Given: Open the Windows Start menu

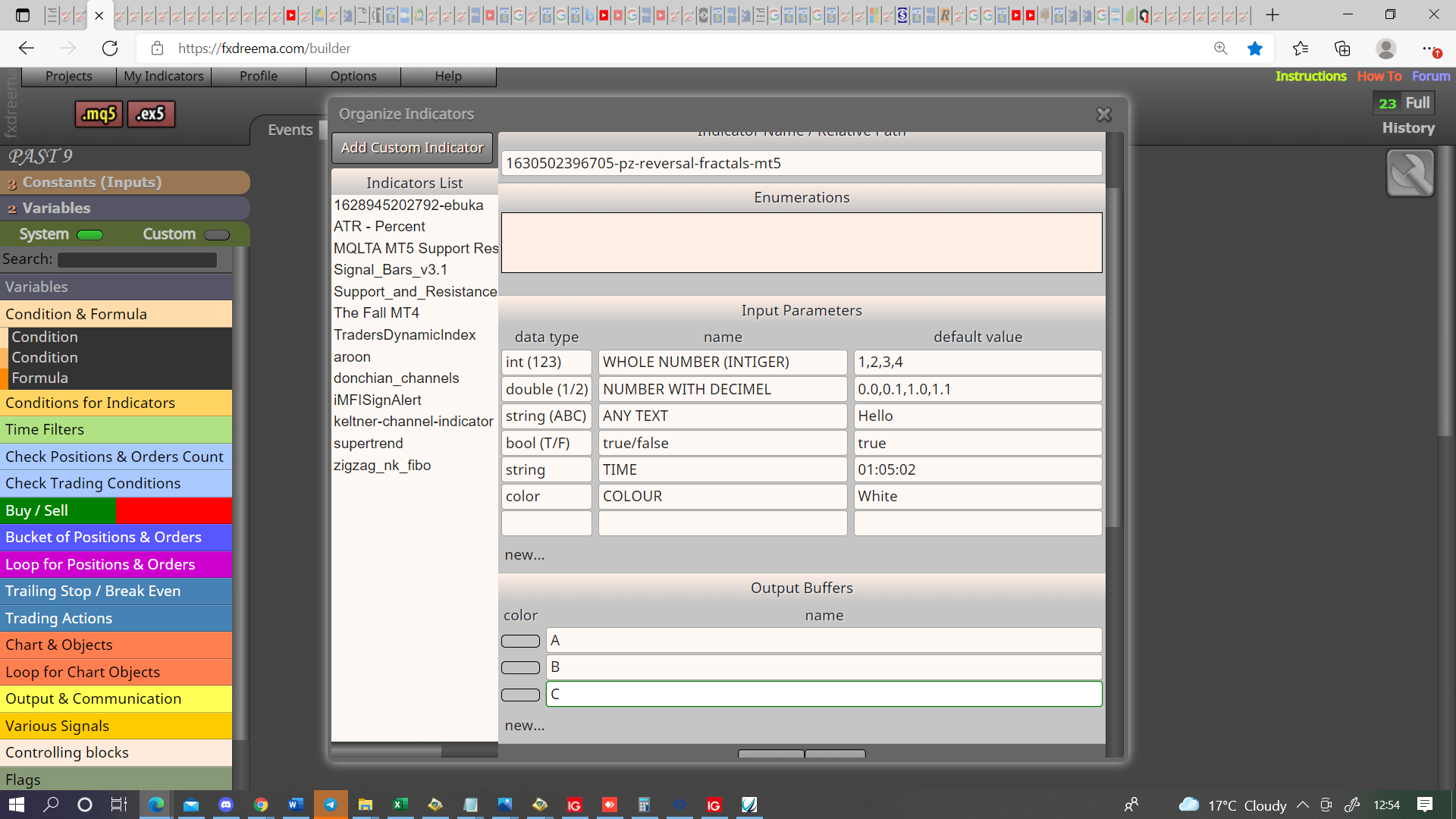Looking at the screenshot, I should click(17, 805).
